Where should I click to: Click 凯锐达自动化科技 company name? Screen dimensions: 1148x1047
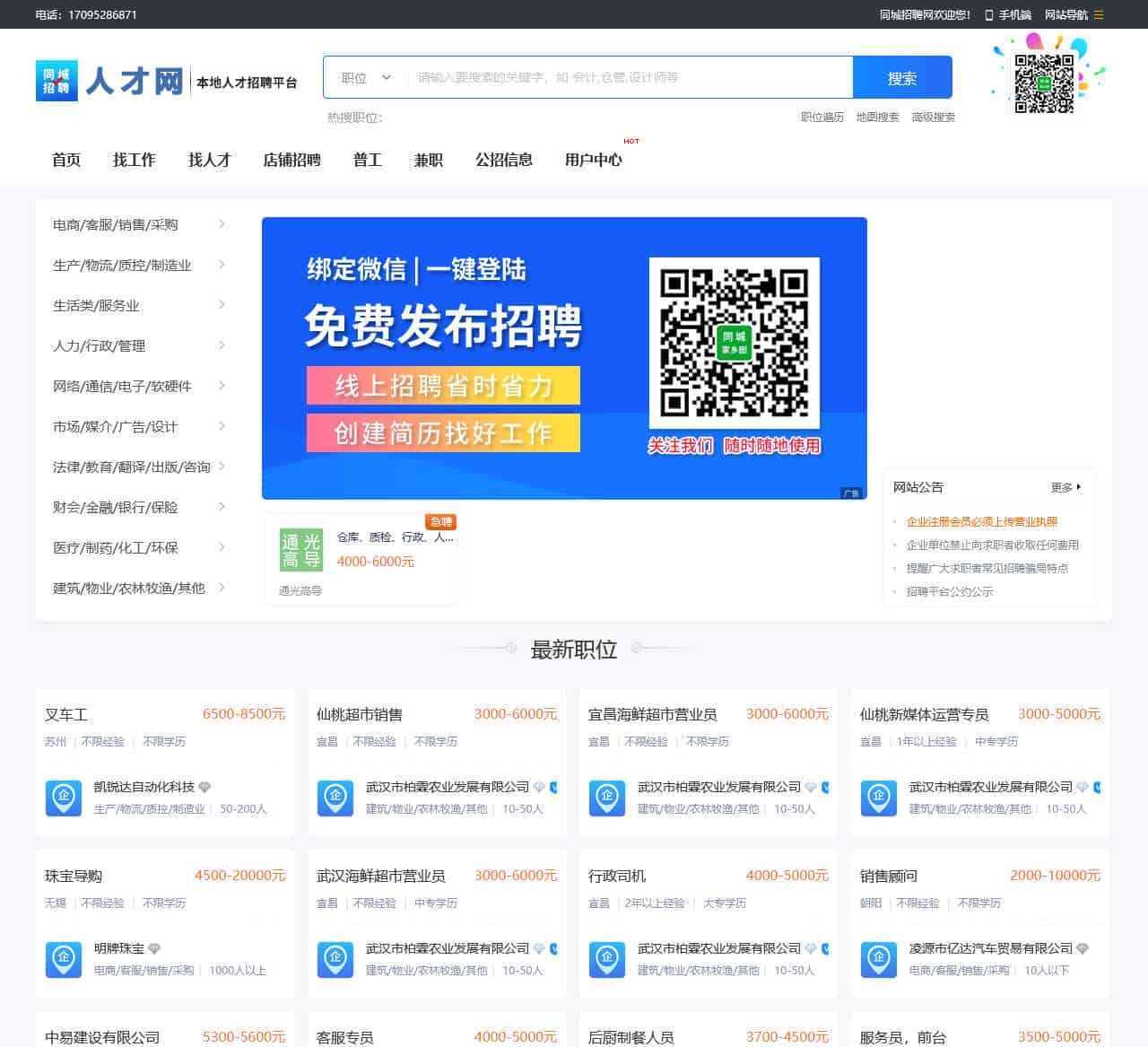click(144, 787)
